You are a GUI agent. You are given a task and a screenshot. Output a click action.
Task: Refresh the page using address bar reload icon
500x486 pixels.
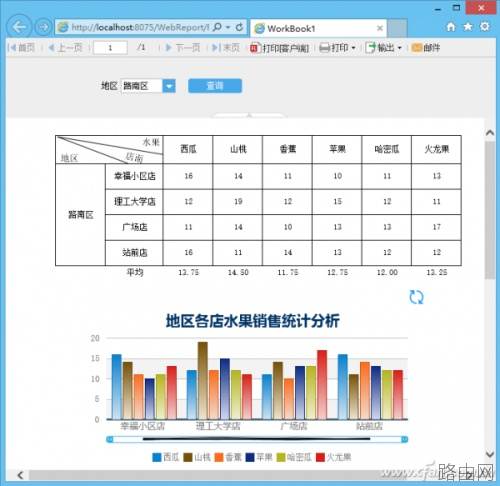(x=239, y=27)
